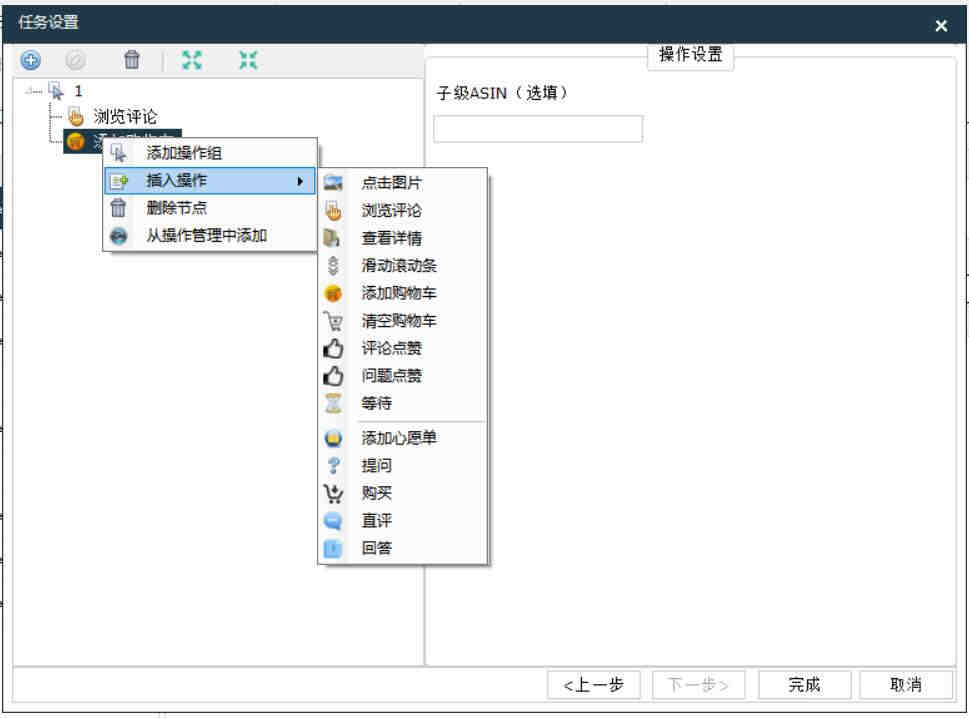Screen dimensions: 969x718
Task: Click the 完成 button
Action: click(x=805, y=685)
